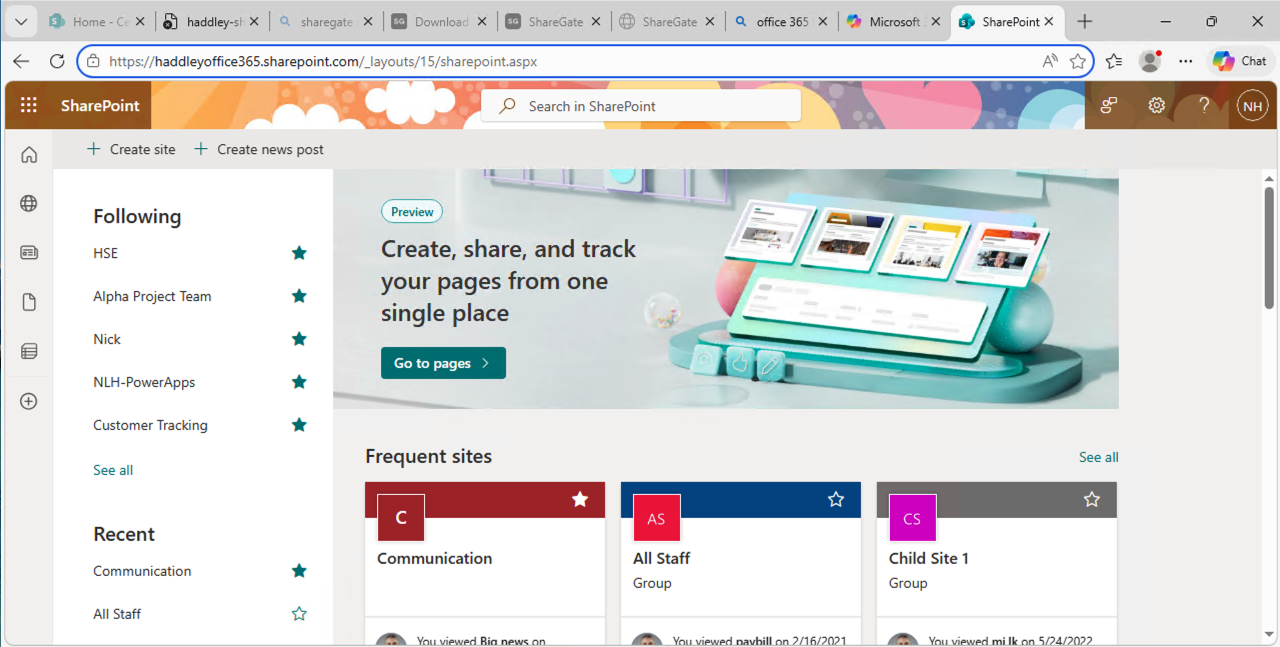Open My files page icon in rail

click(x=29, y=302)
